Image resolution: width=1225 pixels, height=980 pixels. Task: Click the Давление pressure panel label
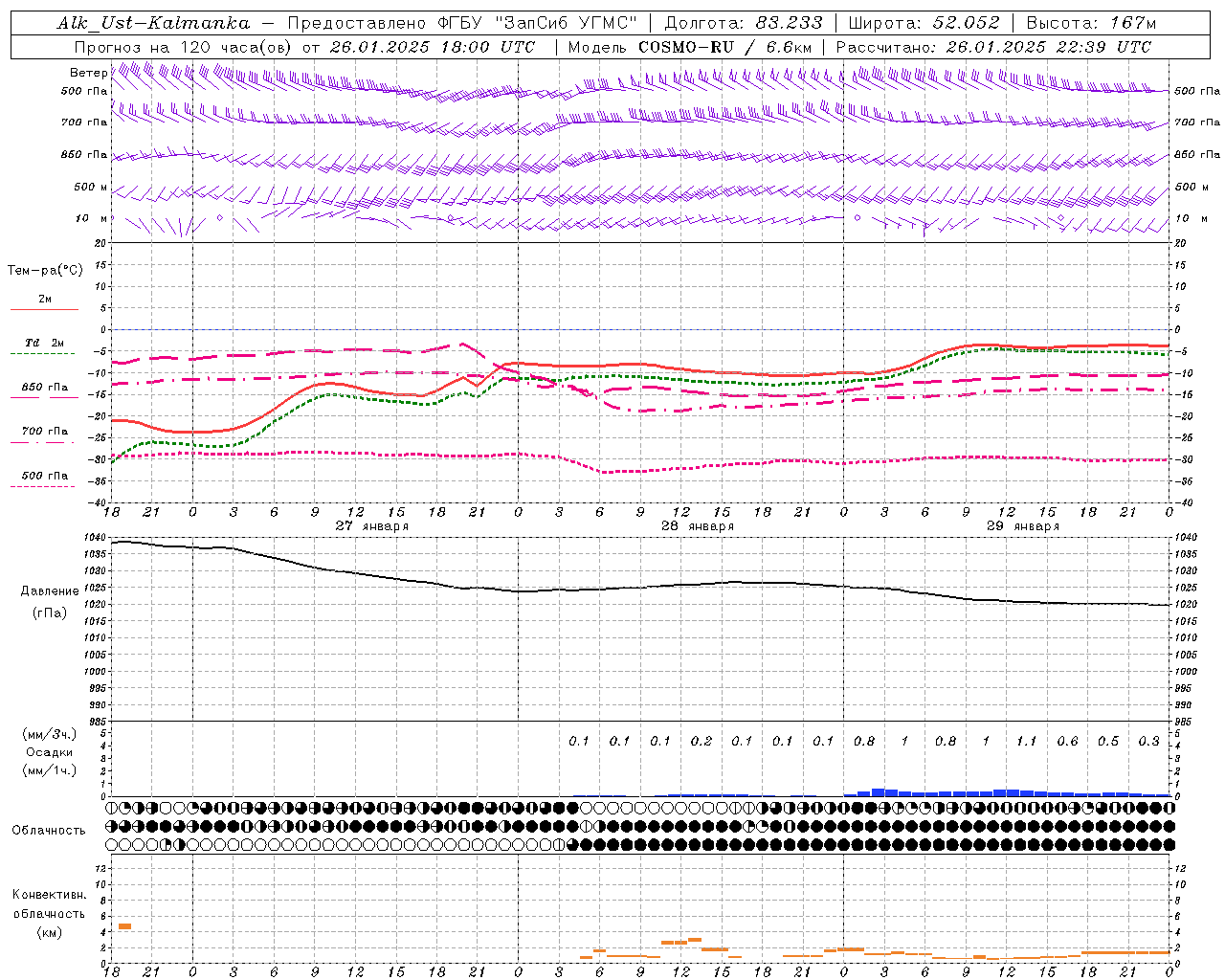point(50,591)
